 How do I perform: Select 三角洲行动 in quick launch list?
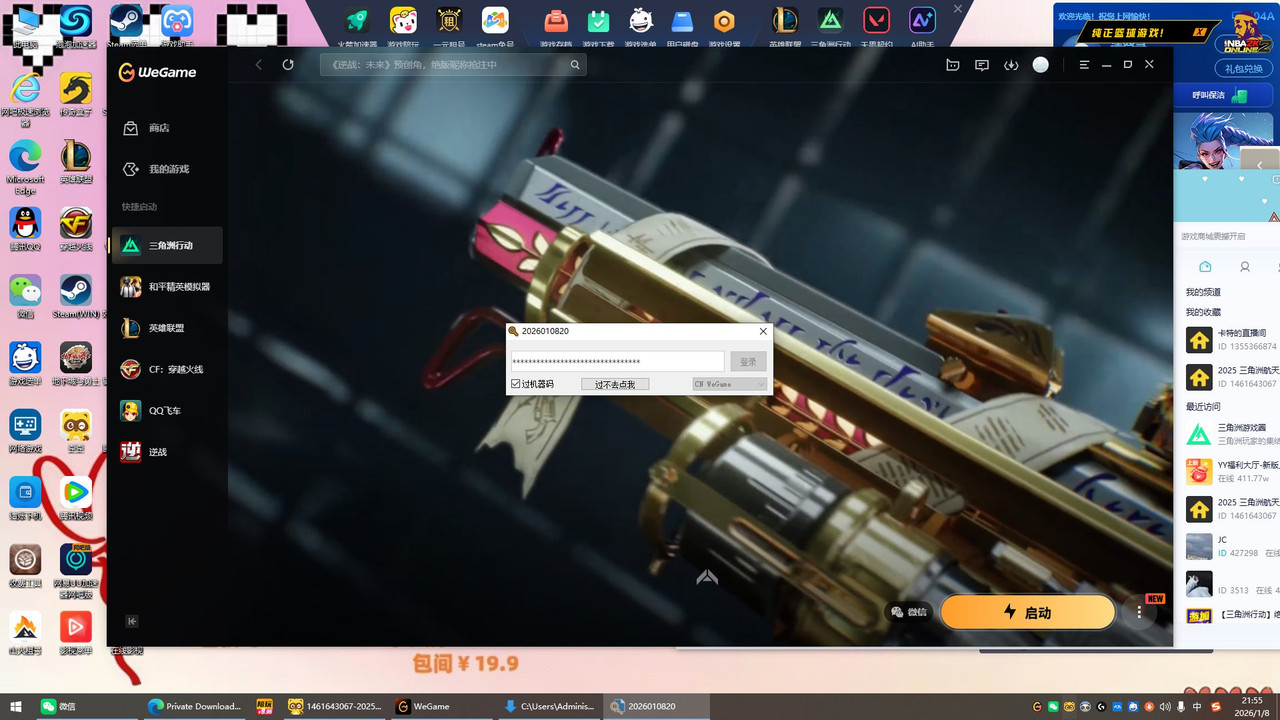point(166,245)
